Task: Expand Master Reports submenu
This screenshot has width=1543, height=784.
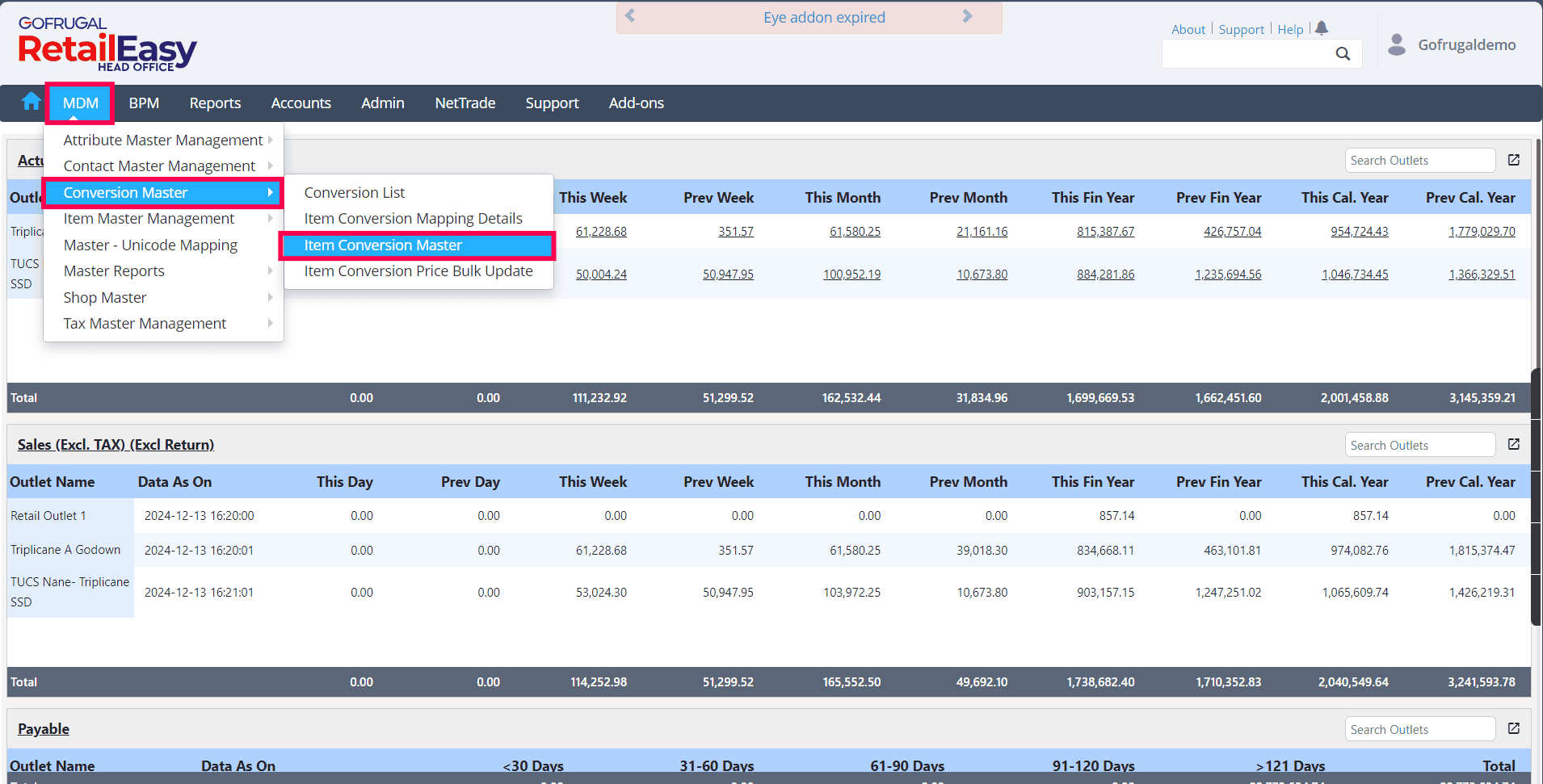Action: pos(163,270)
